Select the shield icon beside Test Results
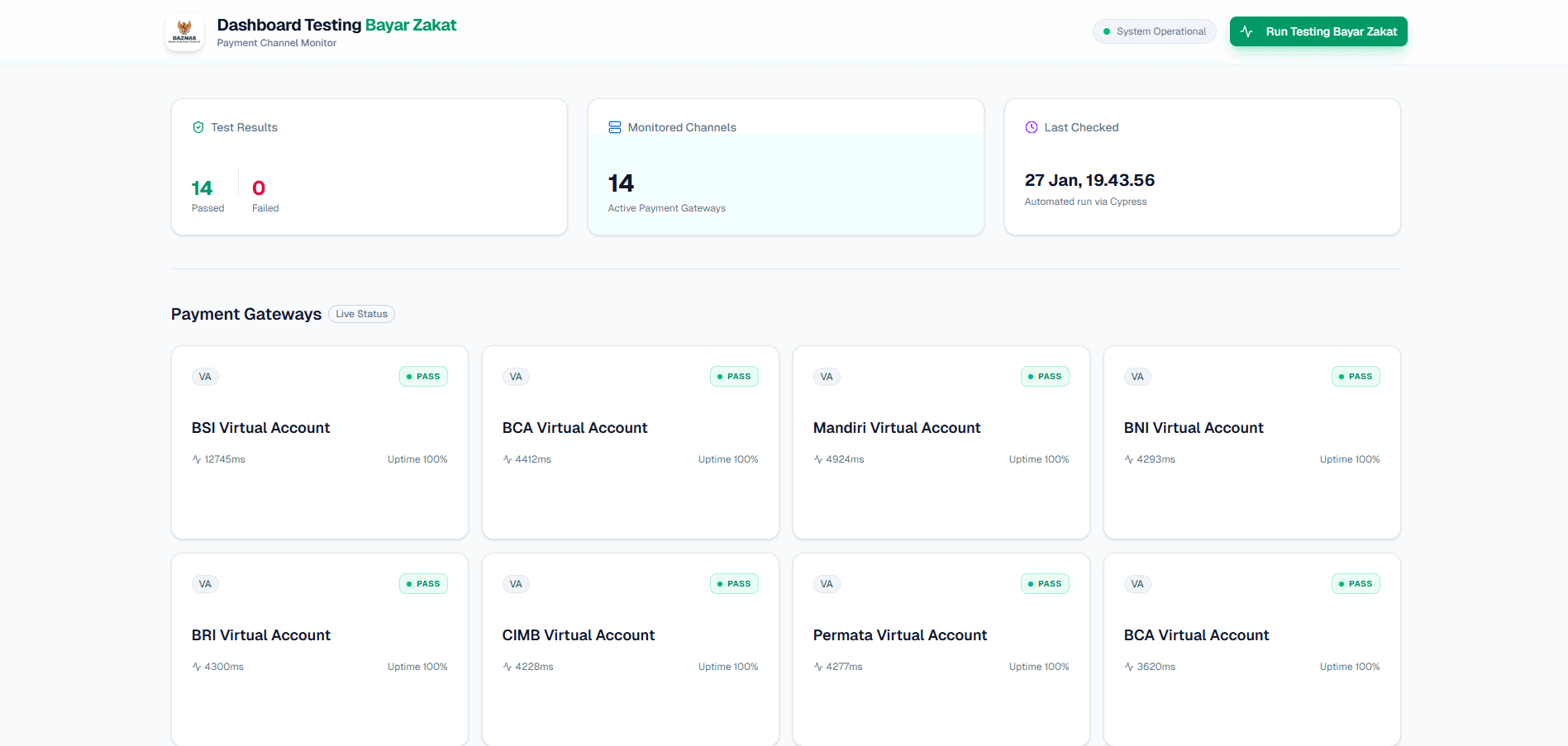1568x746 pixels. [198, 127]
